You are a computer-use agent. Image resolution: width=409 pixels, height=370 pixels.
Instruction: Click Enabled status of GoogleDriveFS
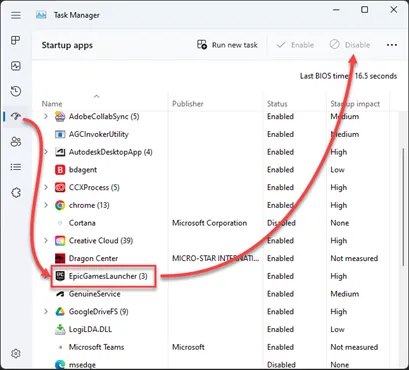[280, 312]
